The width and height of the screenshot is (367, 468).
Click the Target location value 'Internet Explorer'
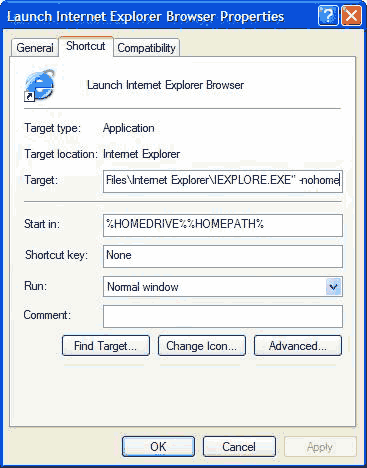coord(141,154)
